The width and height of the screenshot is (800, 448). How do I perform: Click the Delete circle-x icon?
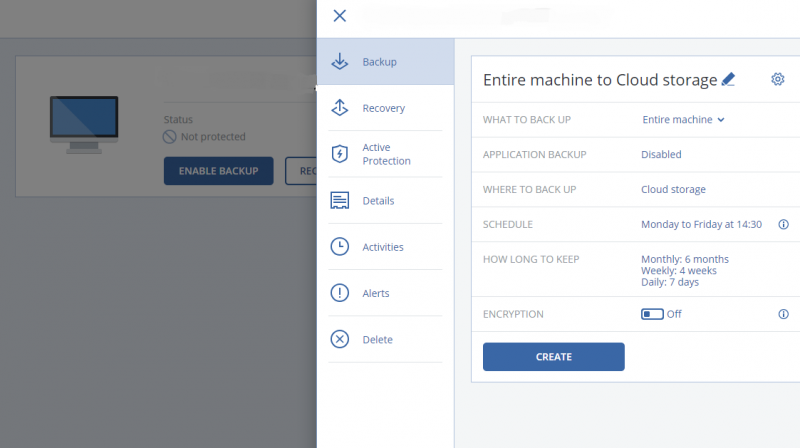(x=340, y=339)
